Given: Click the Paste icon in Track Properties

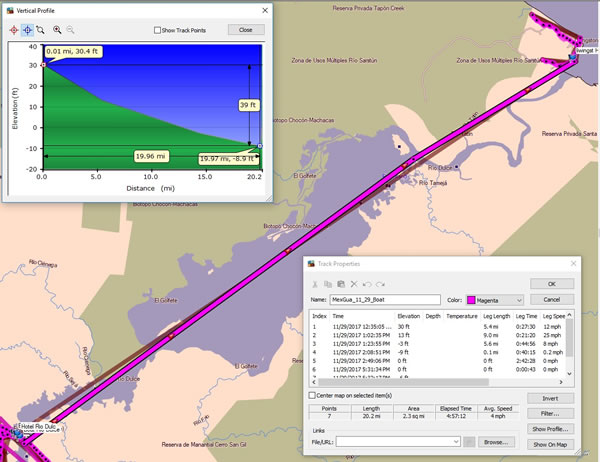Looking at the screenshot, I should [341, 284].
